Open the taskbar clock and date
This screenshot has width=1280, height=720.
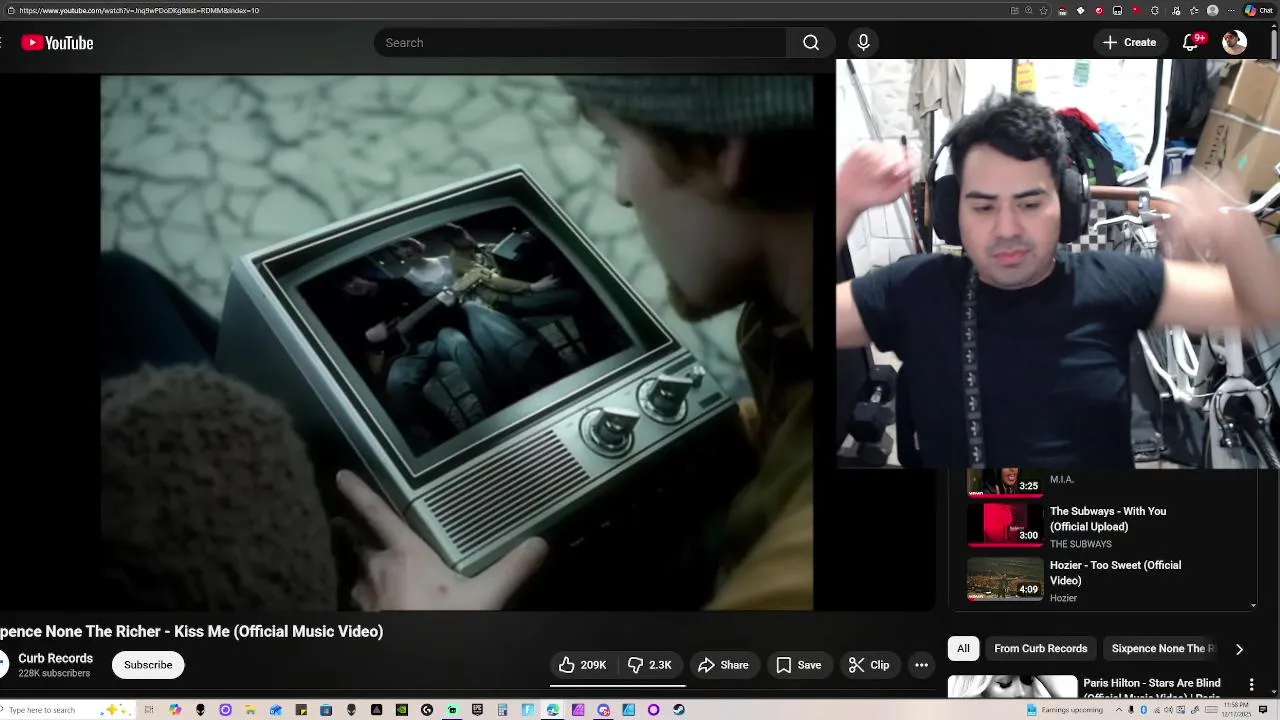coord(1236,709)
